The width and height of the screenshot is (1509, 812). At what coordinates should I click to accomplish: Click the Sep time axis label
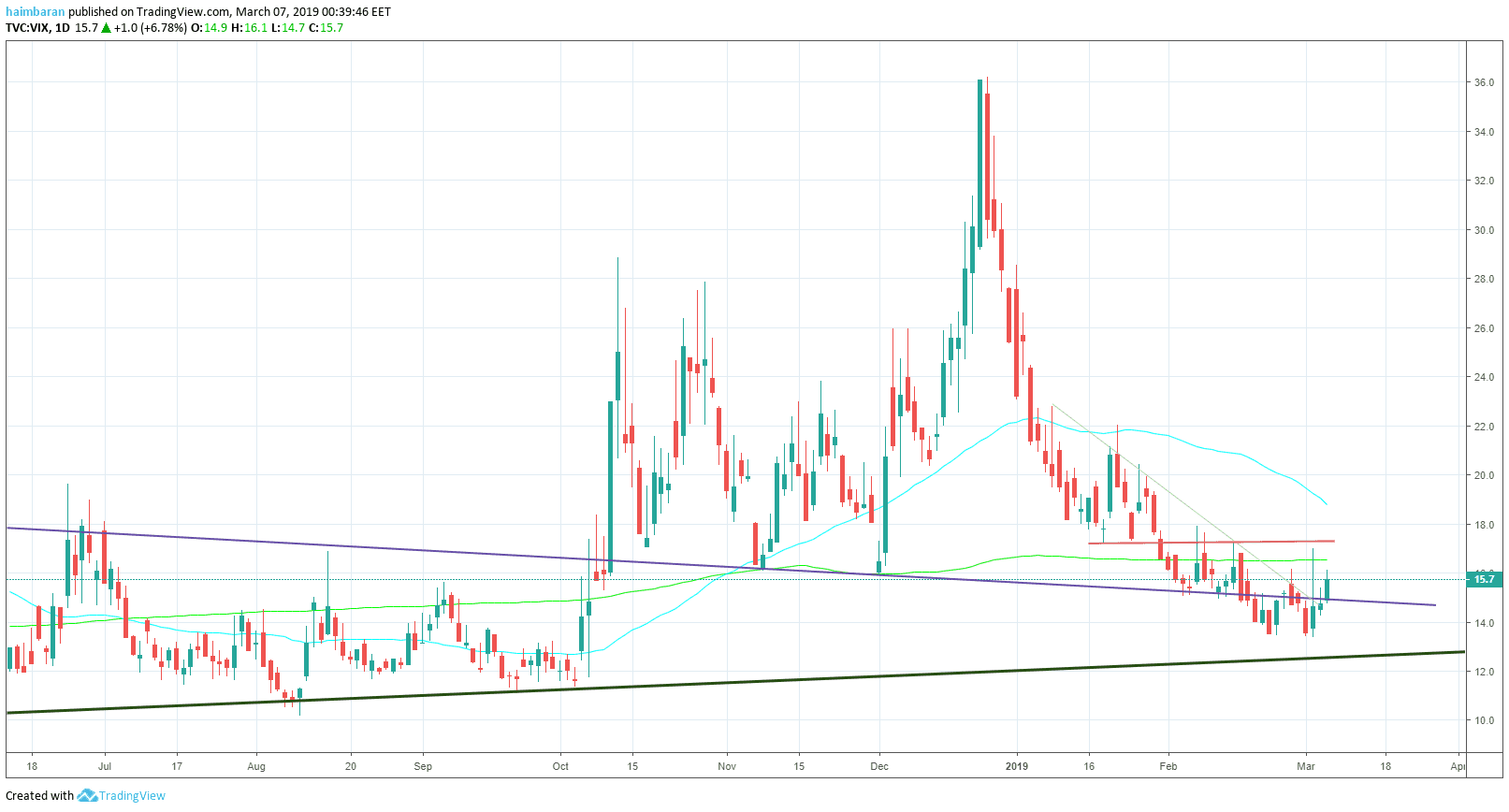pyautogui.click(x=423, y=766)
